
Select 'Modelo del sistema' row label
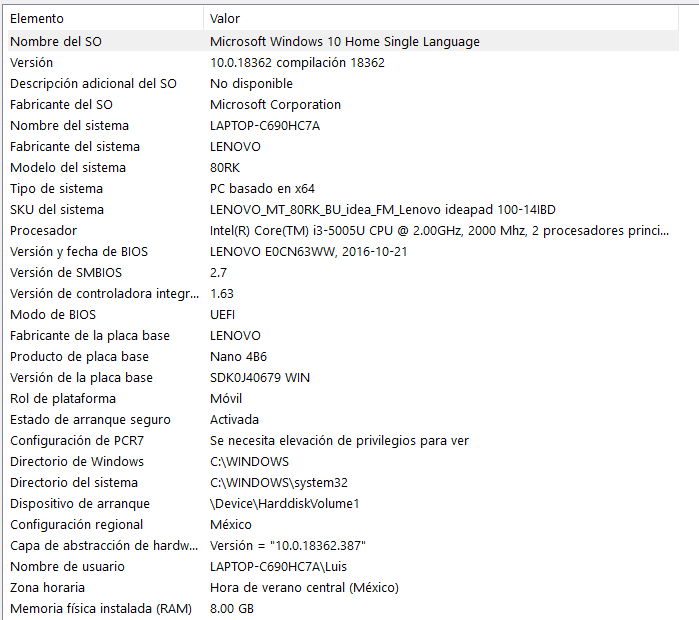pos(68,167)
